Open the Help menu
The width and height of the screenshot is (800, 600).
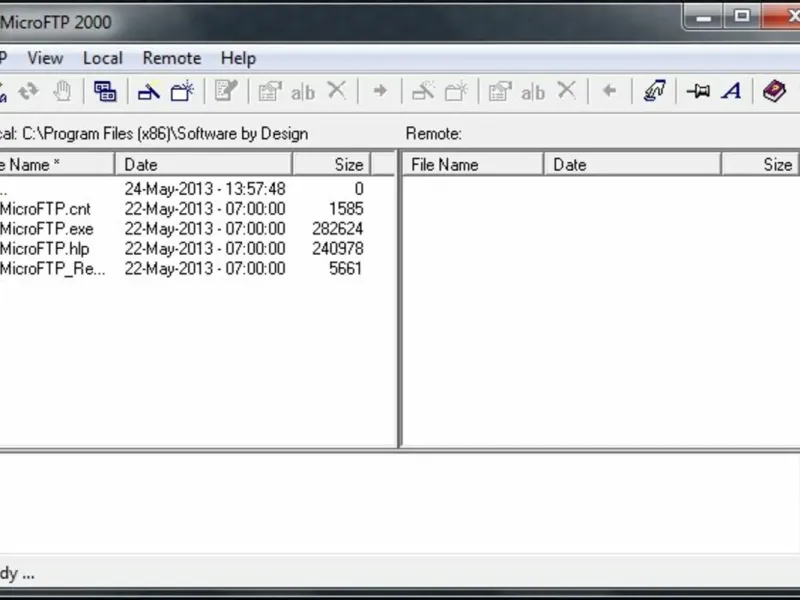point(238,58)
